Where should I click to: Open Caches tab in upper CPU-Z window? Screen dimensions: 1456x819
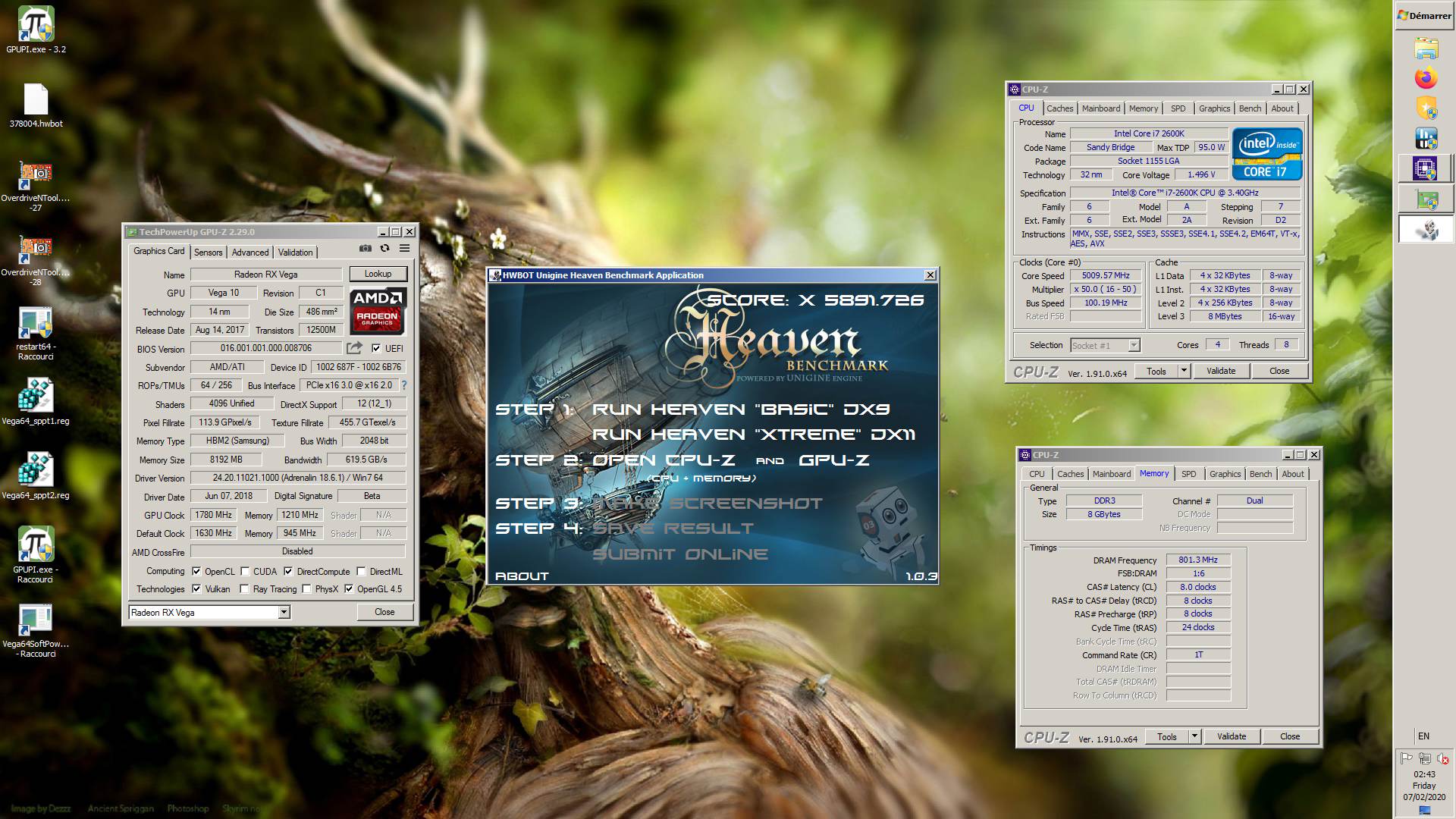[1060, 108]
